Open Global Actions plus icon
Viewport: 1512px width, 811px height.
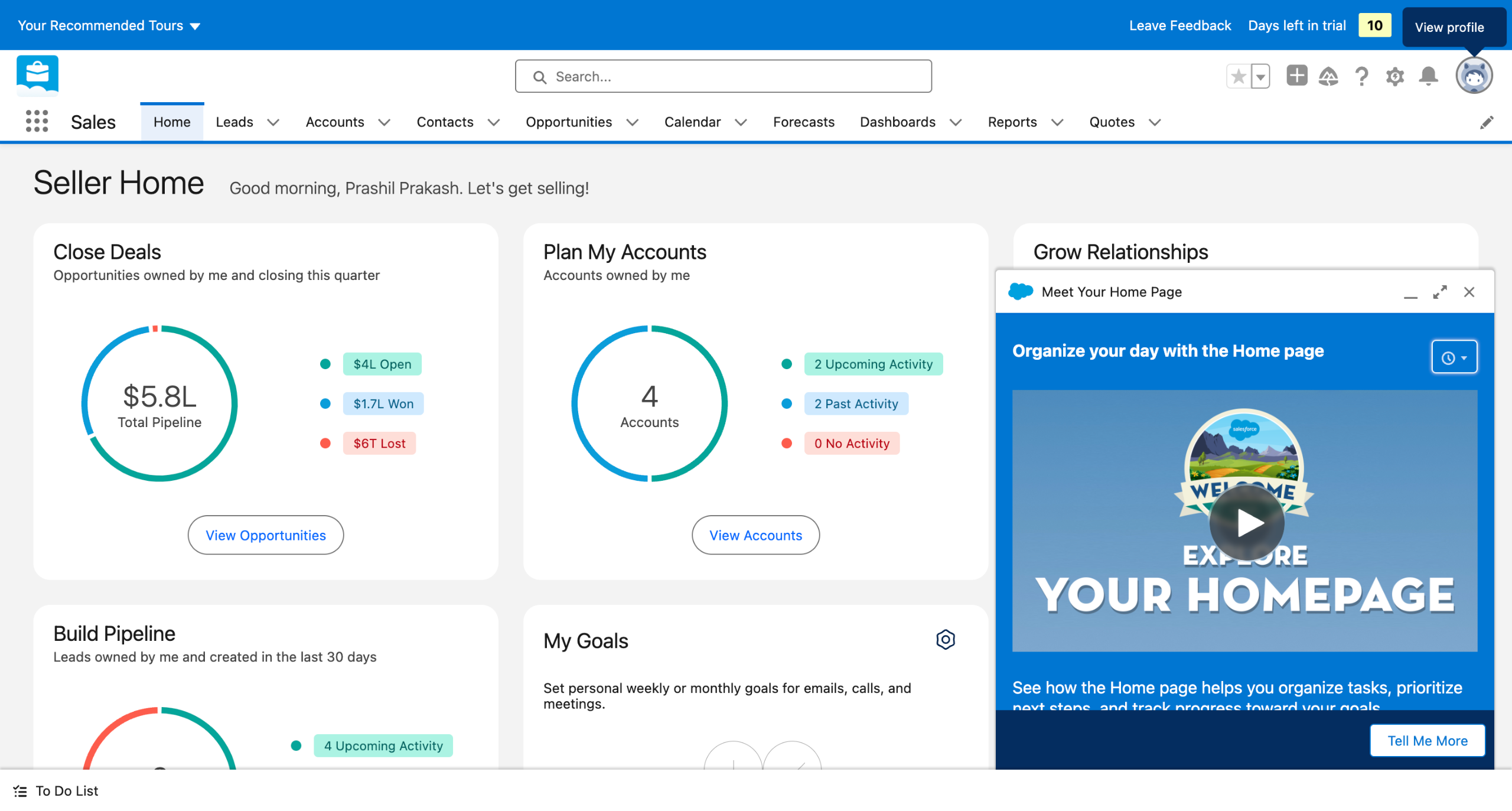1297,76
